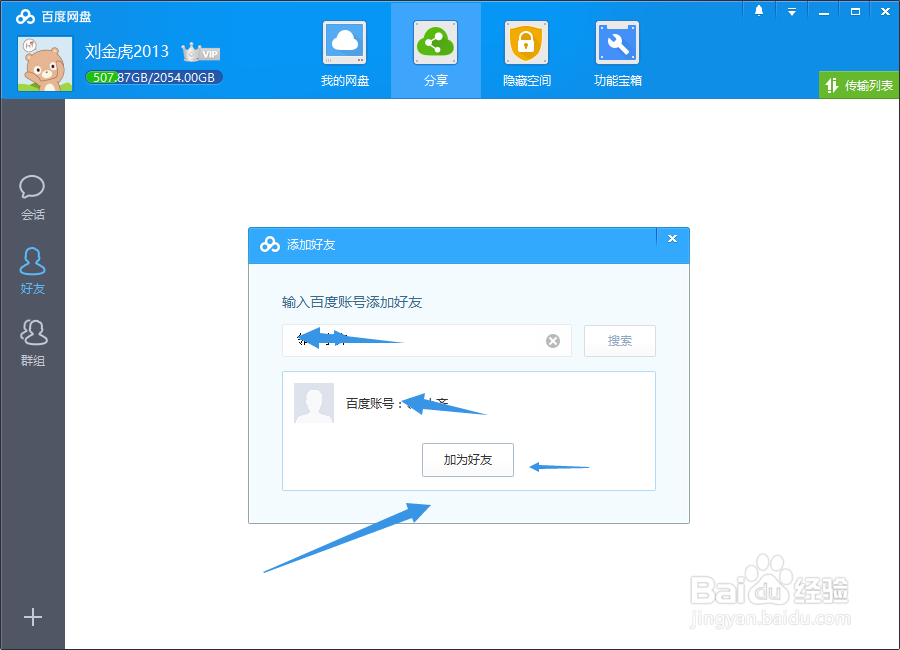The height and width of the screenshot is (650, 900).
Task: Switch to the 分享 tab
Action: pos(436,53)
